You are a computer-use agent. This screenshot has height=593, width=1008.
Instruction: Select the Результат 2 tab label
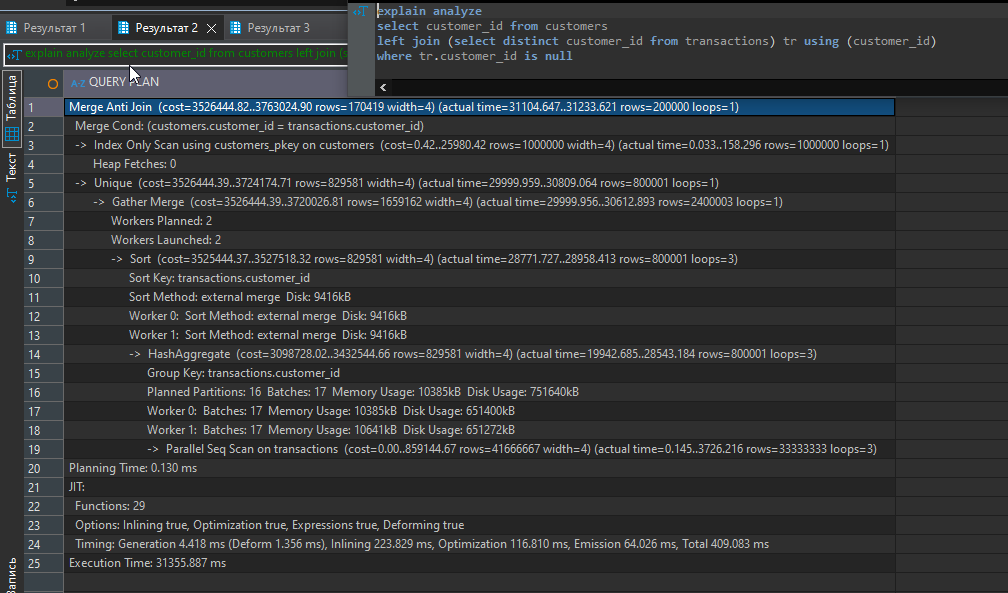pyautogui.click(x=166, y=28)
